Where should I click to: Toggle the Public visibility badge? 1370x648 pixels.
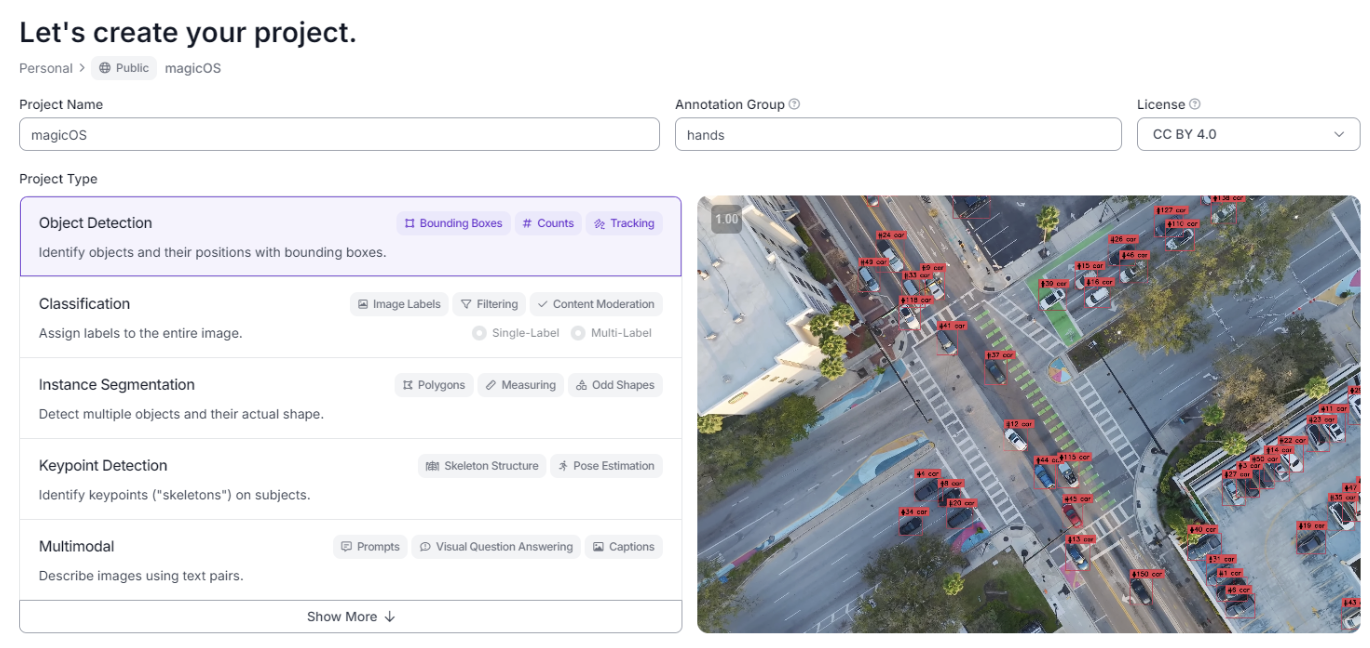123,68
